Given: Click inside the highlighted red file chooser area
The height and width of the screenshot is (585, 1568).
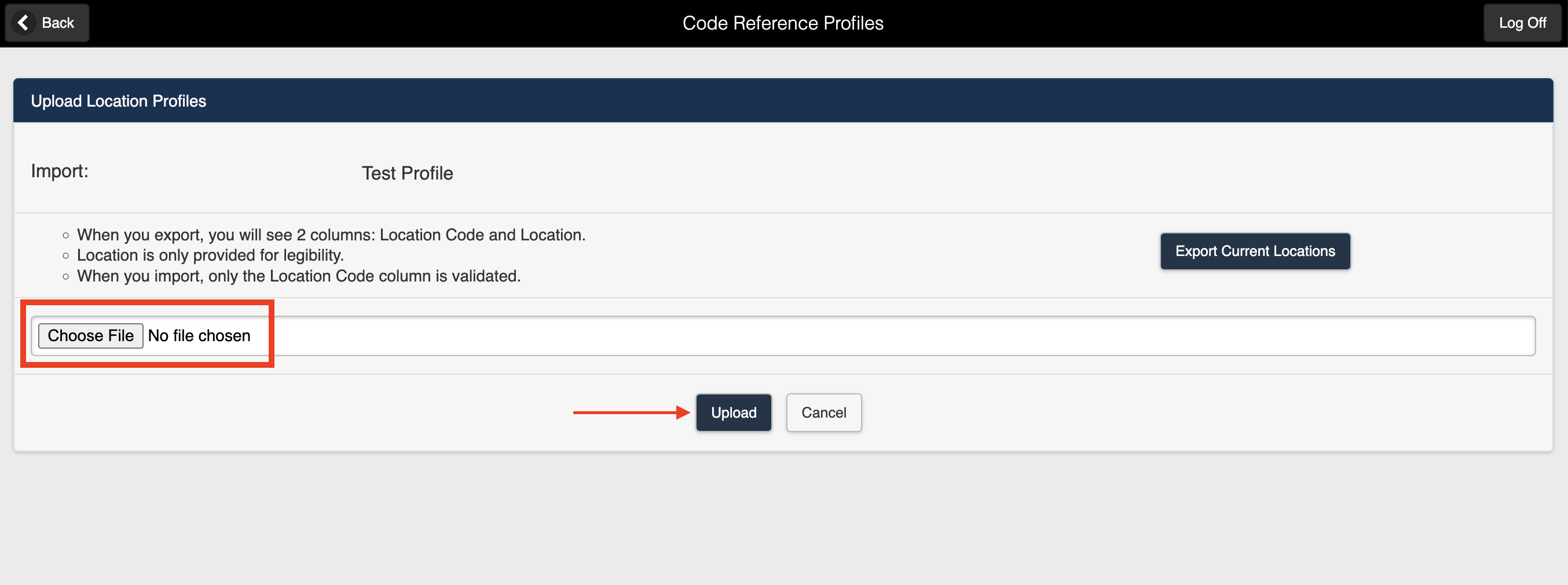Looking at the screenshot, I should pos(148,334).
